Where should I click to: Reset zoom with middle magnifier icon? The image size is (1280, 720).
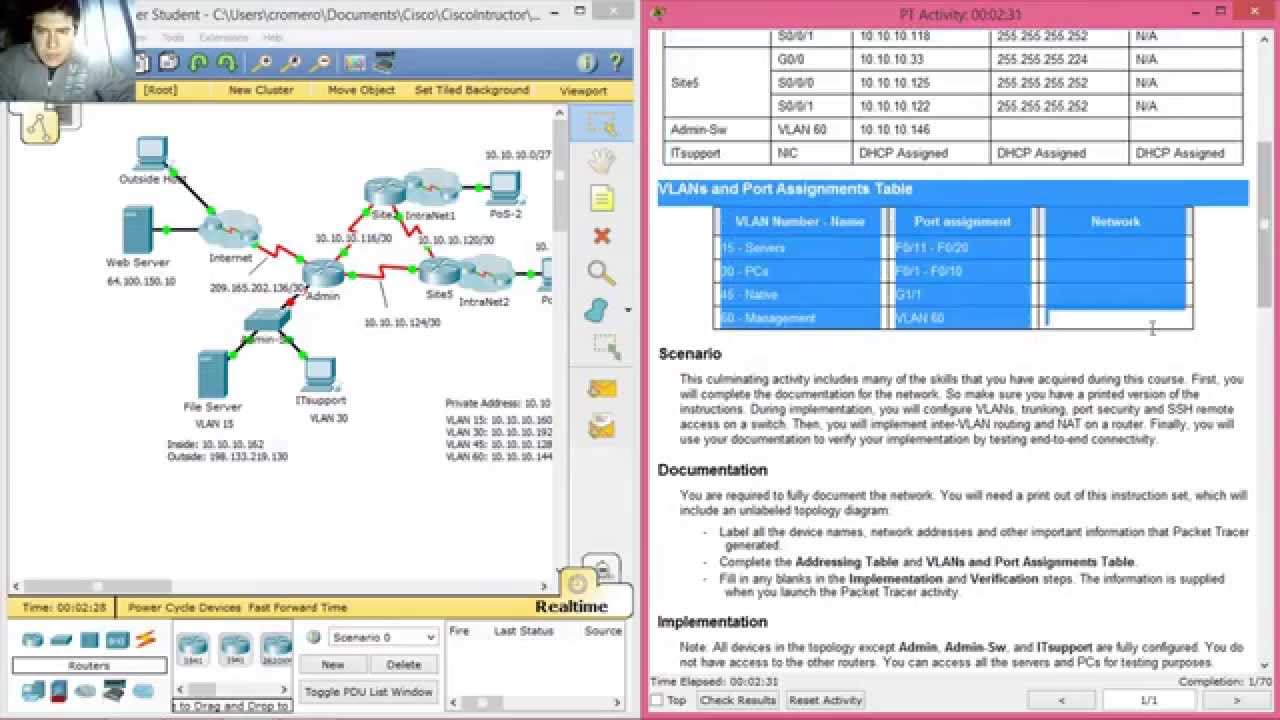pos(291,63)
